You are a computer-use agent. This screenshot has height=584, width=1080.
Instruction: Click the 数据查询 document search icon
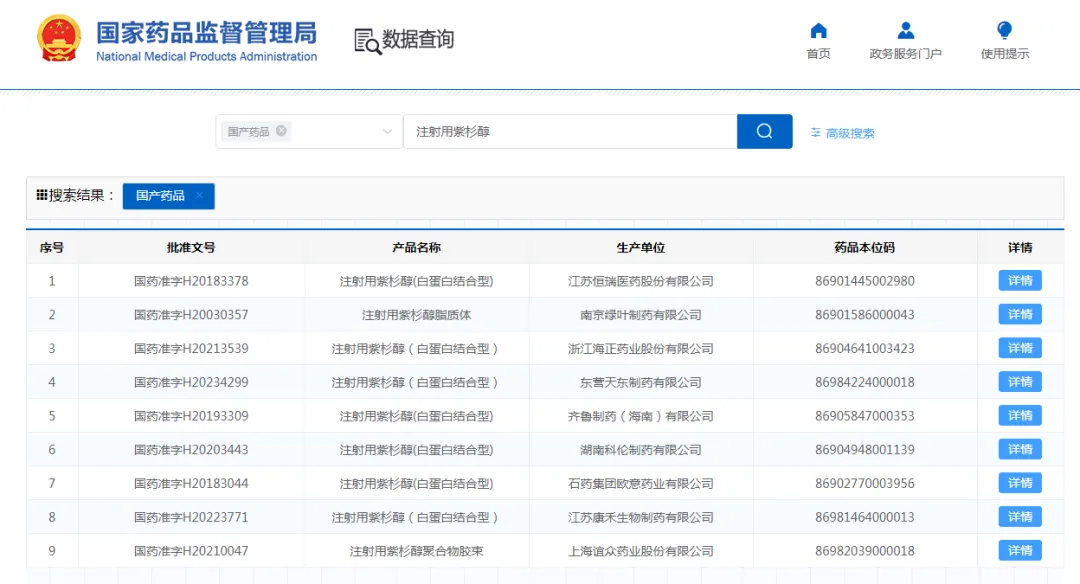click(367, 41)
